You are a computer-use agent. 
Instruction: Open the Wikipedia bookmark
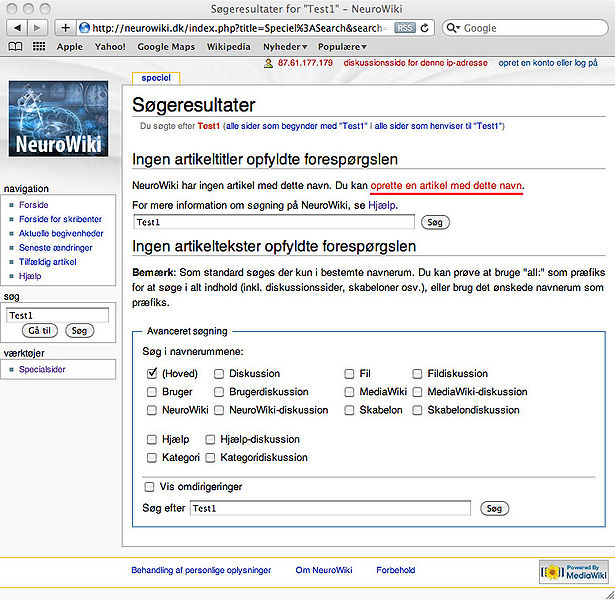click(x=228, y=47)
